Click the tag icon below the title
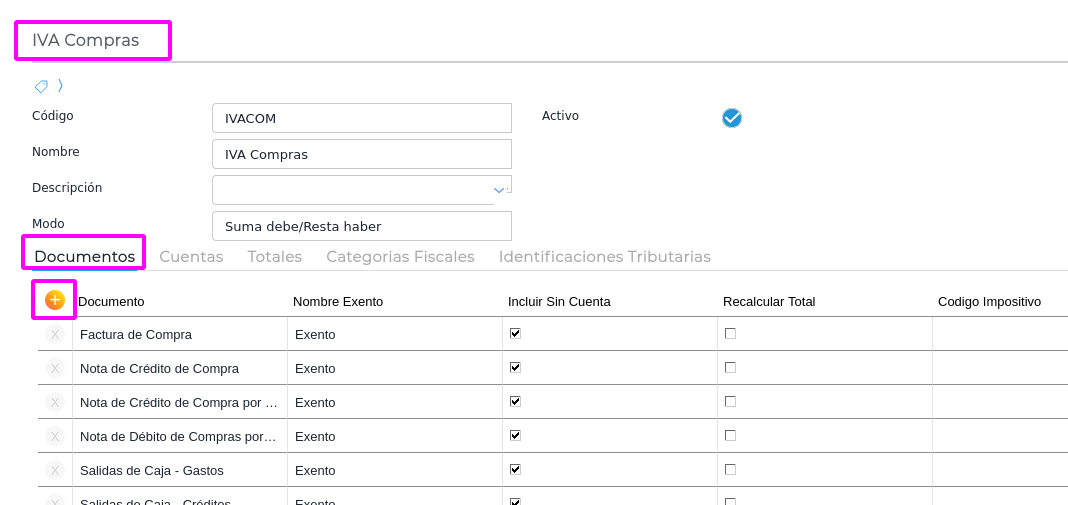The width and height of the screenshot is (1068, 505). point(41,86)
